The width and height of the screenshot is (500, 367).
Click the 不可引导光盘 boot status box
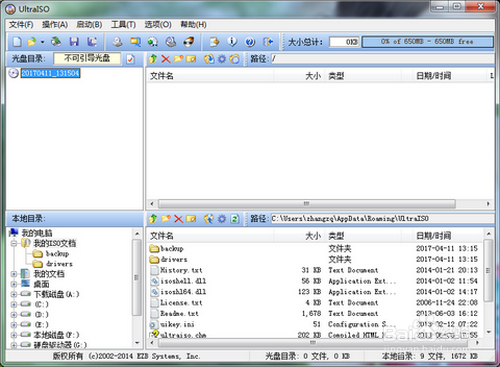[x=87, y=58]
